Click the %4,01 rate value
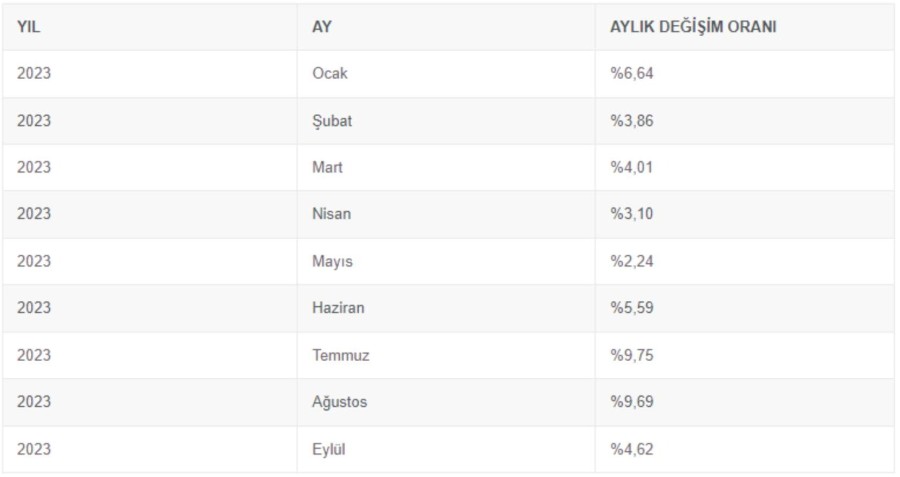900x477 pixels. coord(632,167)
